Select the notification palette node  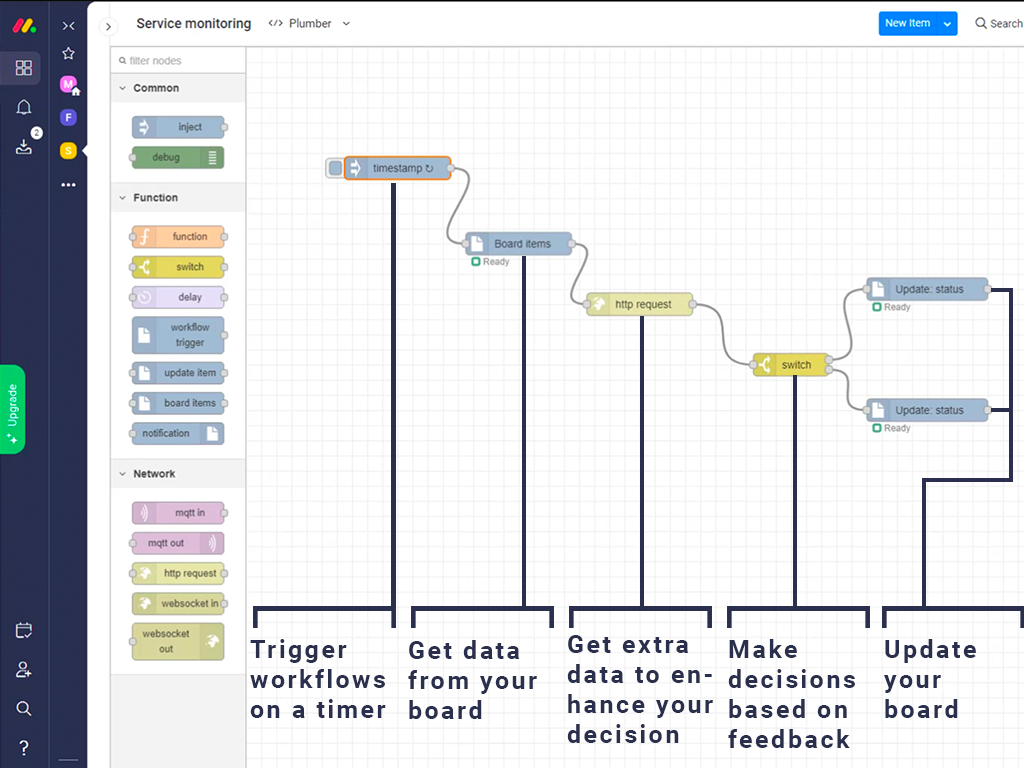[178, 434]
